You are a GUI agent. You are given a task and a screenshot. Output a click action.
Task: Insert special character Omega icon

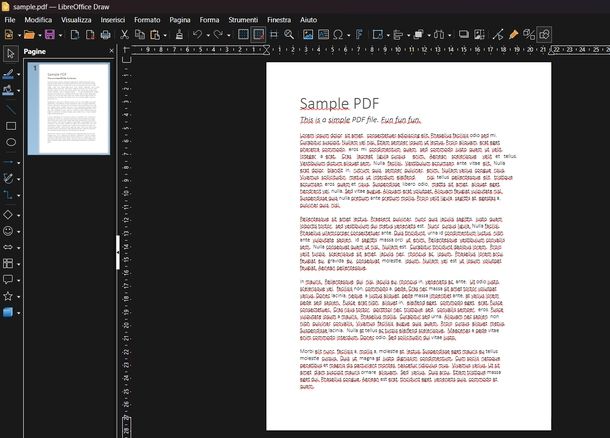click(338, 35)
